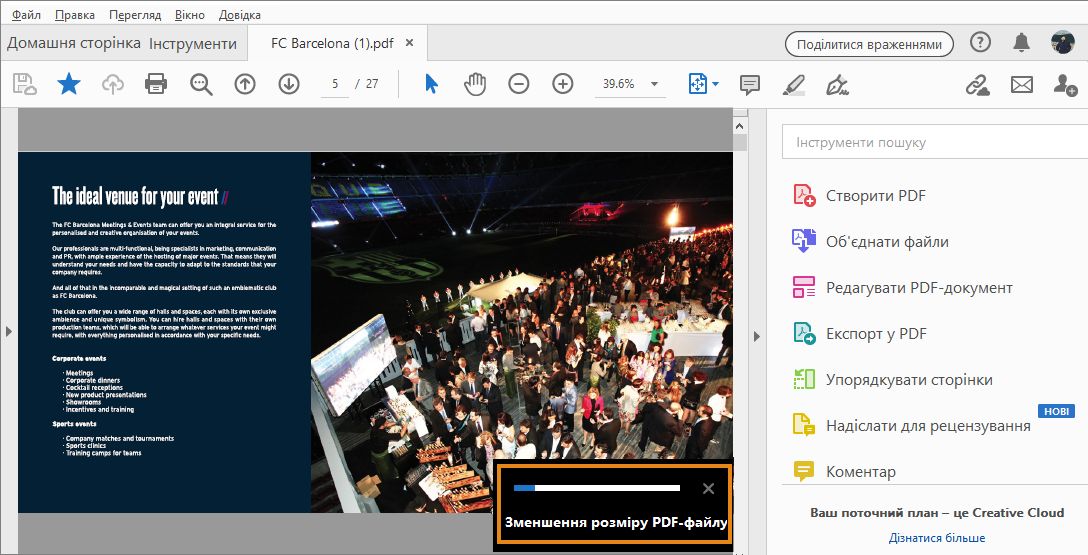The height and width of the screenshot is (555, 1088).
Task: Go to next page arrow
Action: (x=289, y=84)
